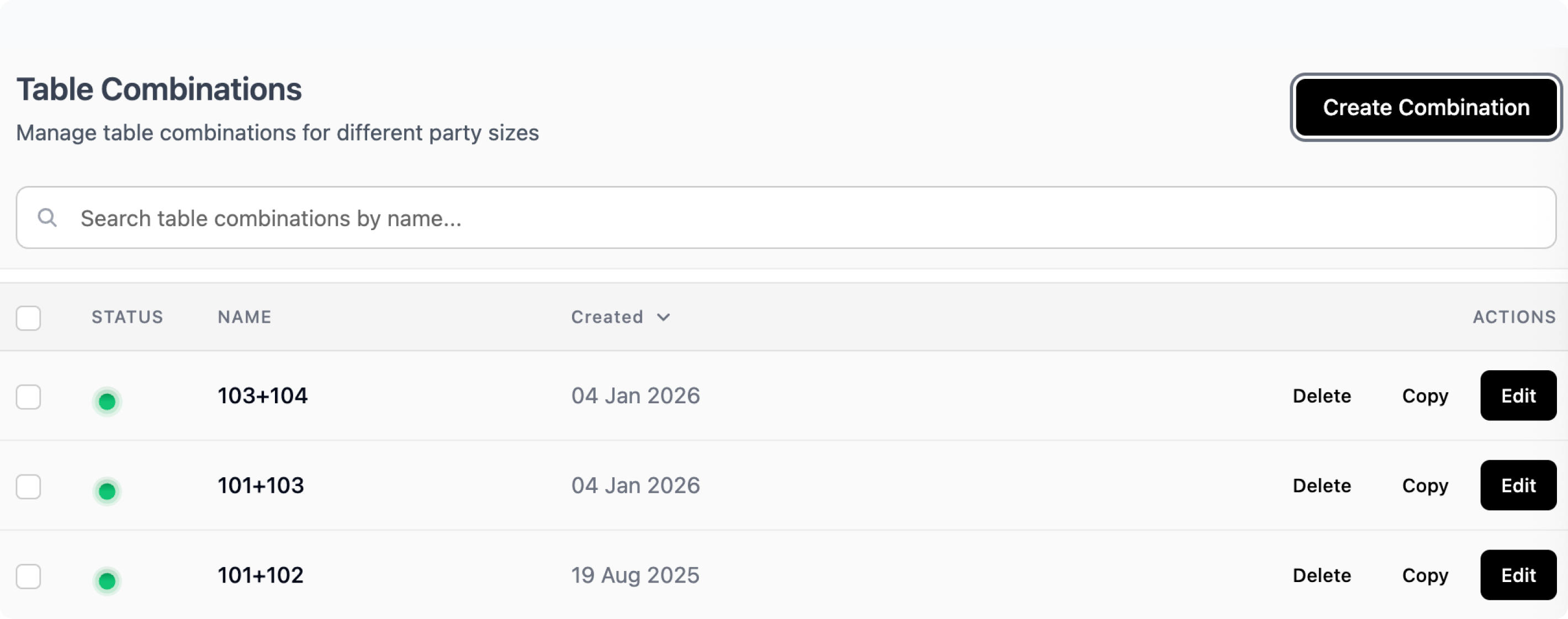Click green status dot for 101+103
This screenshot has width=1568, height=619.
[x=107, y=490]
